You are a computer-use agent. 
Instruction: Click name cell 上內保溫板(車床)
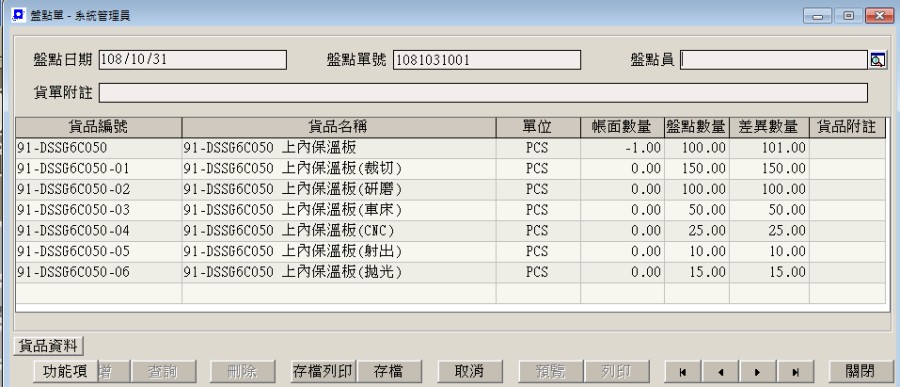click(x=339, y=210)
